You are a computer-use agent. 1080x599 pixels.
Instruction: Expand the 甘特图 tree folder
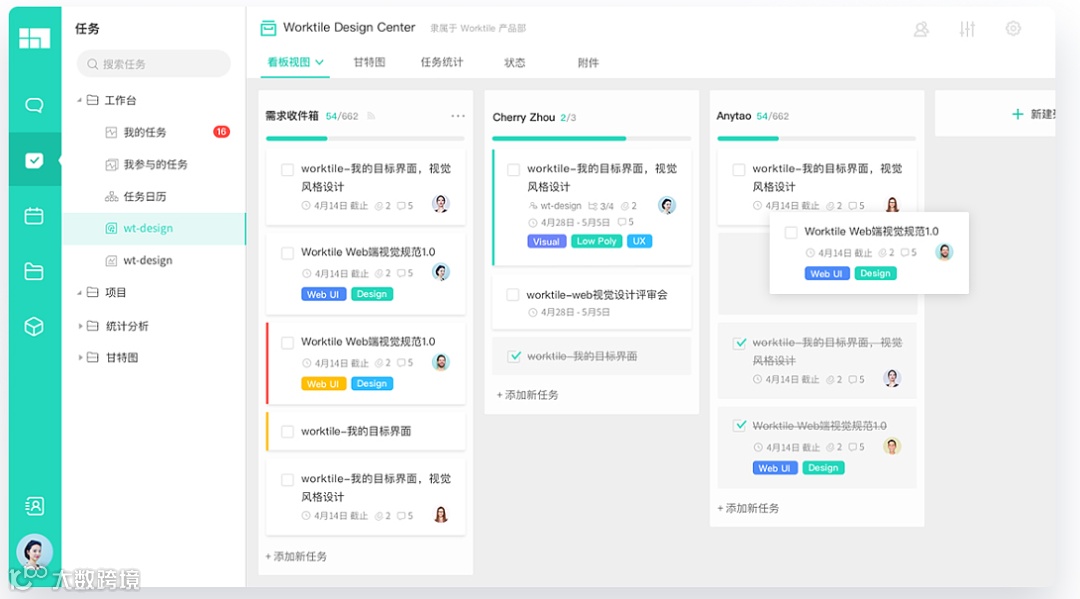(80, 357)
